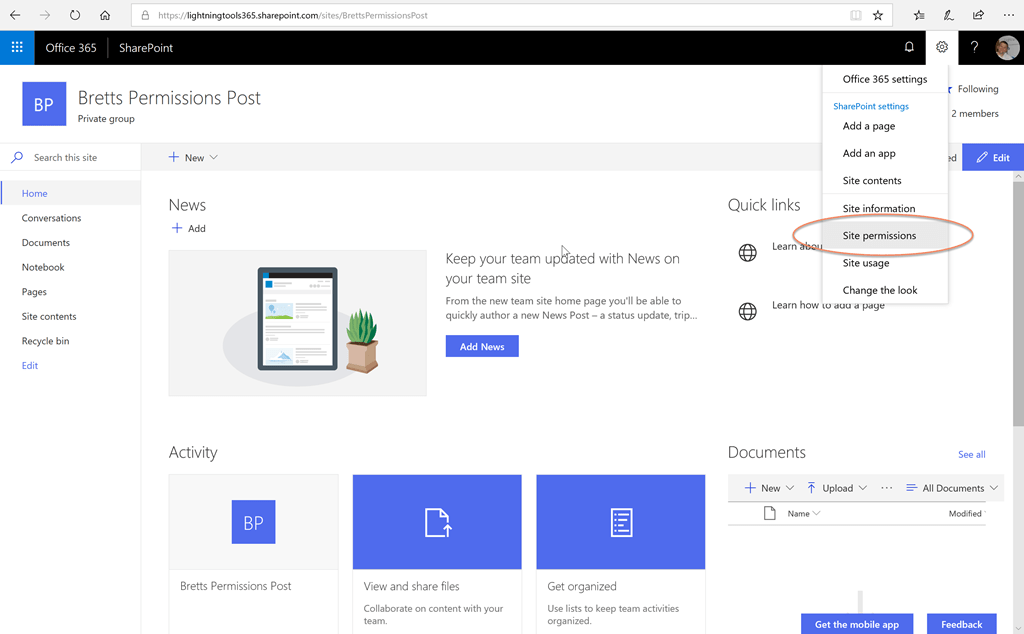Click the Edit page button
Screen dimensions: 1024x634
(993, 157)
